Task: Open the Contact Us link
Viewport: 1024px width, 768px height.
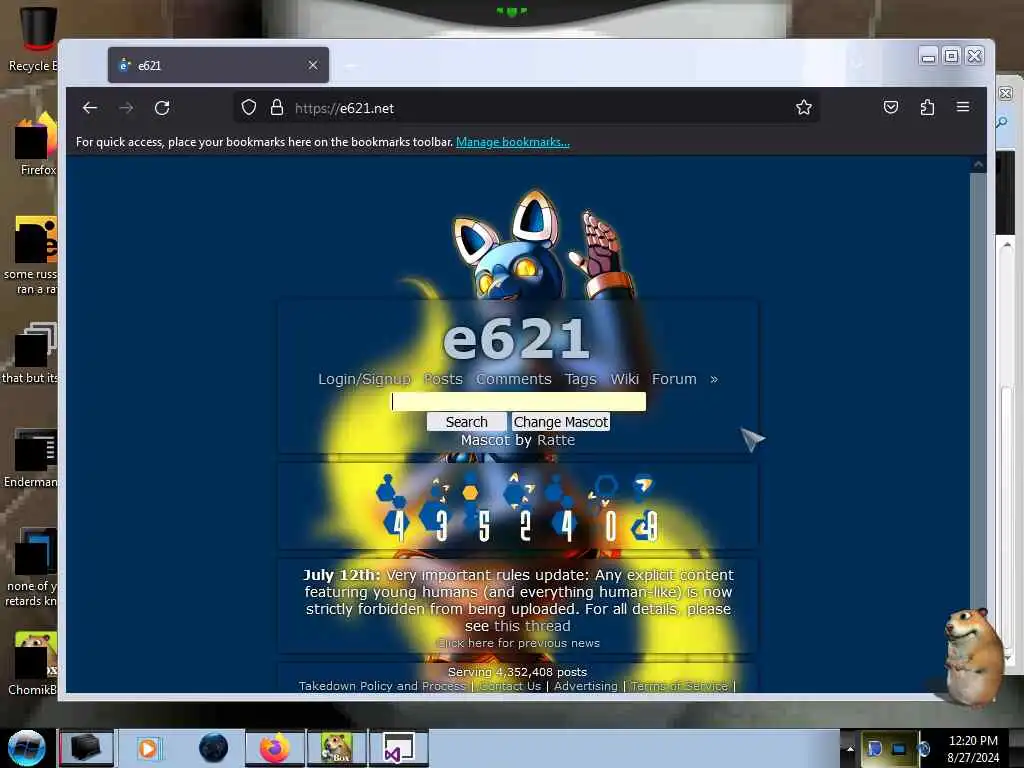Action: tap(511, 686)
